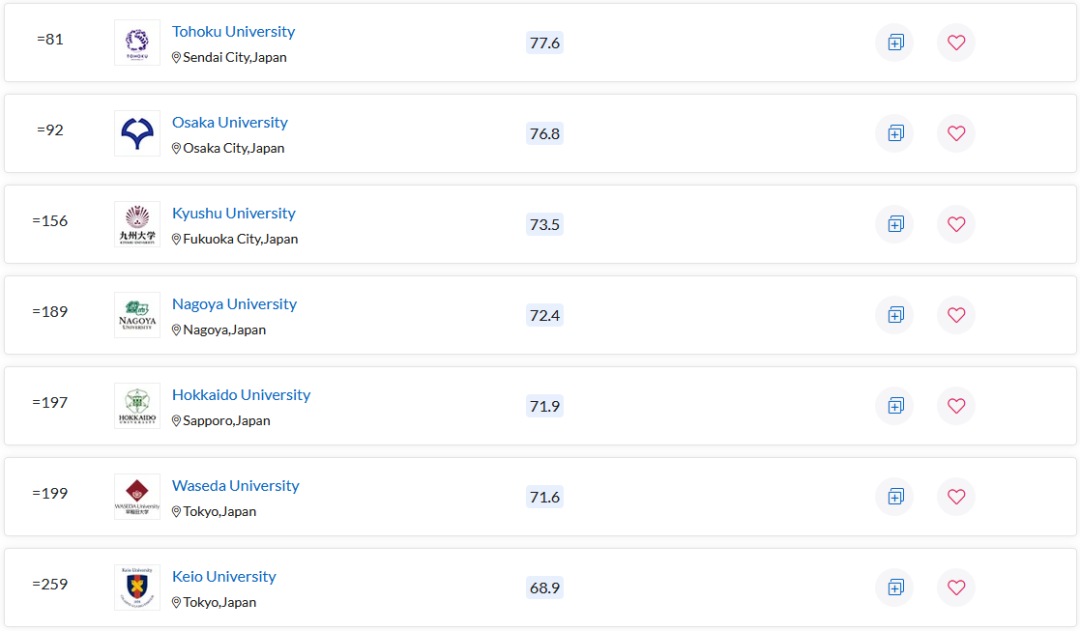Open the Hokkaido University page link

(241, 395)
